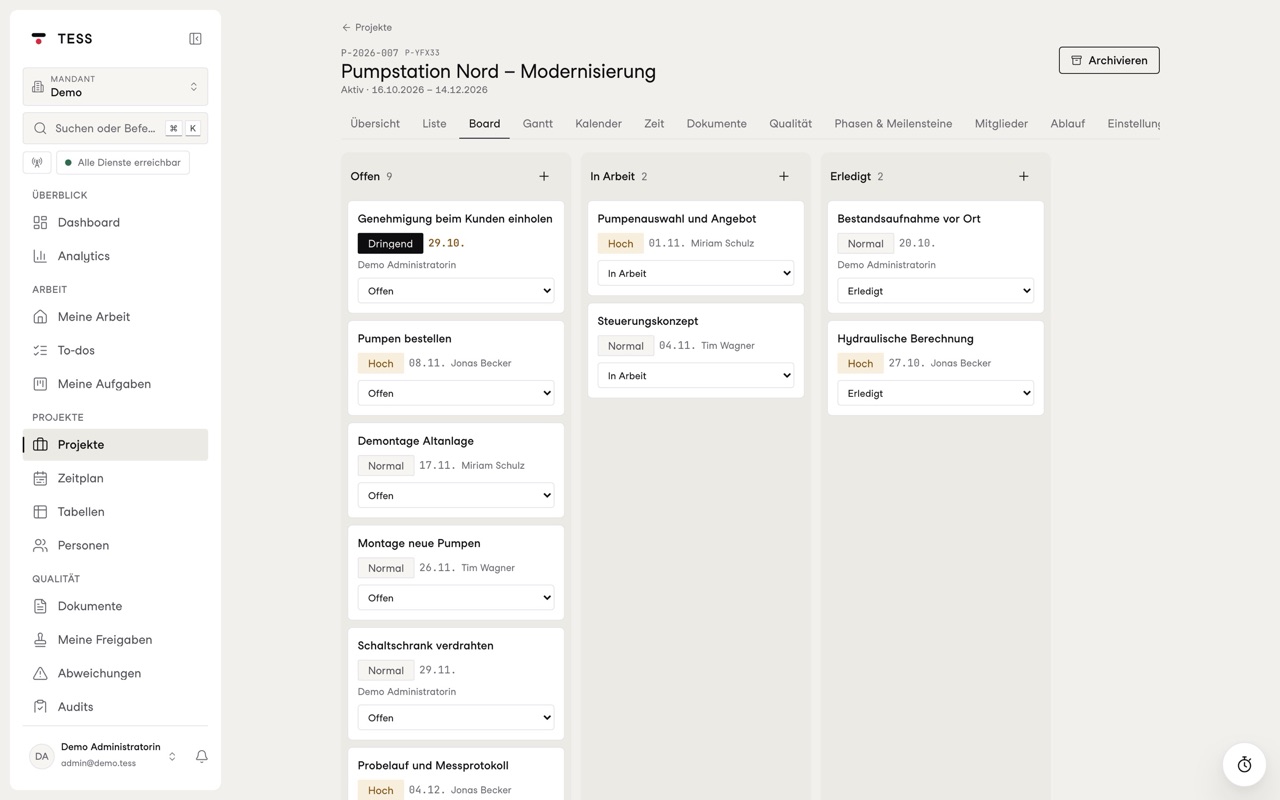Click the Alle Dienste erreichbar status button
Viewport: 1280px width, 800px height.
coord(123,162)
